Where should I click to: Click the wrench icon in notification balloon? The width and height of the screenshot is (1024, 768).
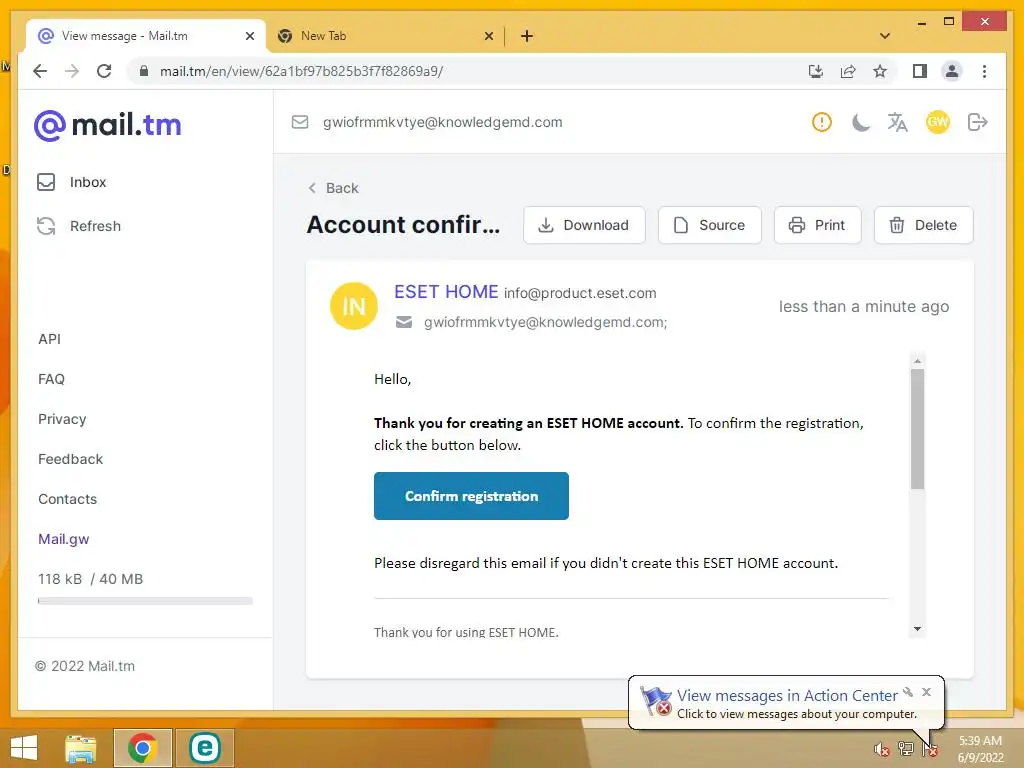(x=908, y=692)
